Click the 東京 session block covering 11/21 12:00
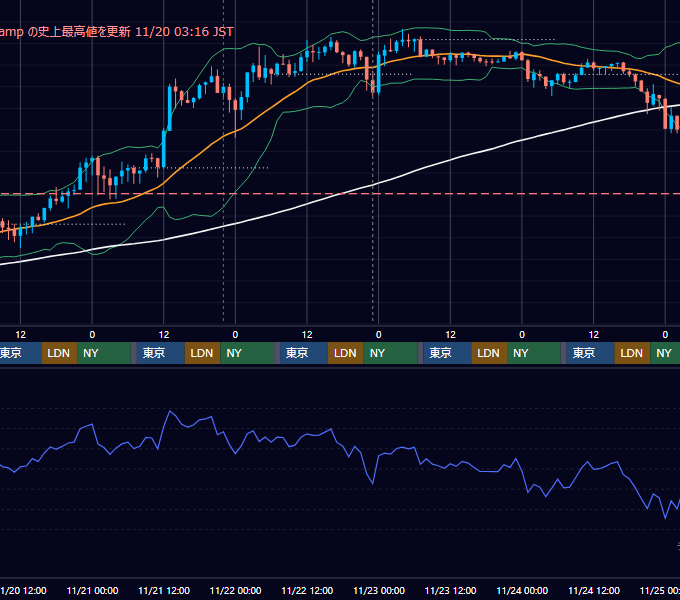 click(160, 353)
